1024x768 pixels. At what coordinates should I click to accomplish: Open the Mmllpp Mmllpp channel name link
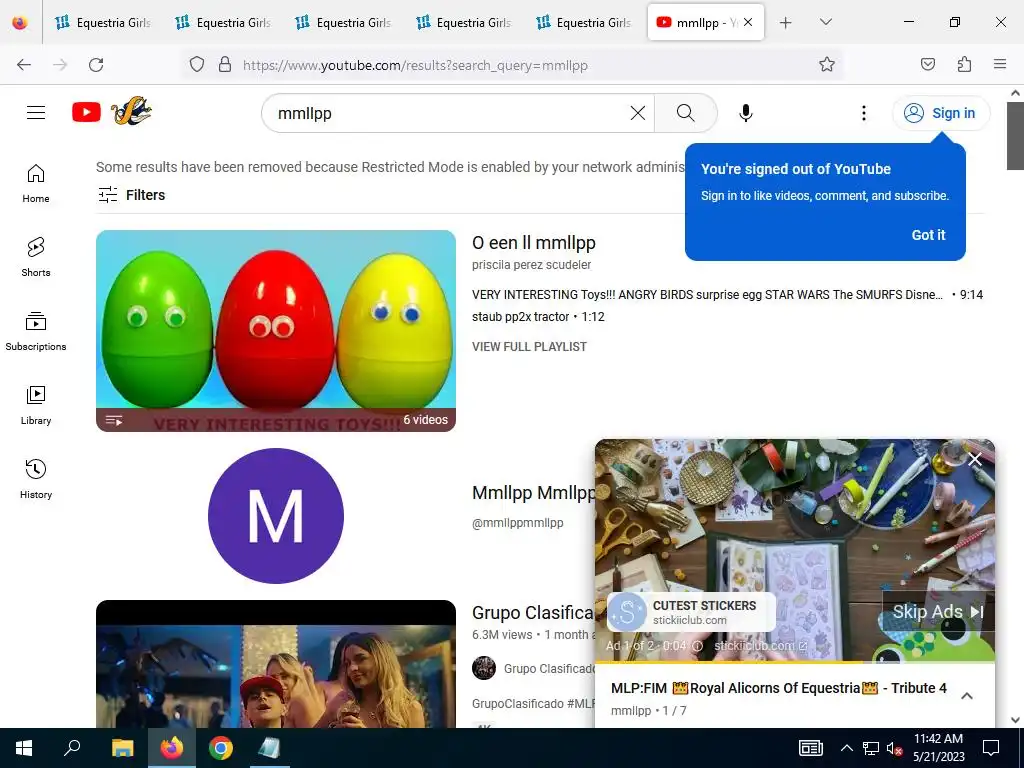coord(533,493)
